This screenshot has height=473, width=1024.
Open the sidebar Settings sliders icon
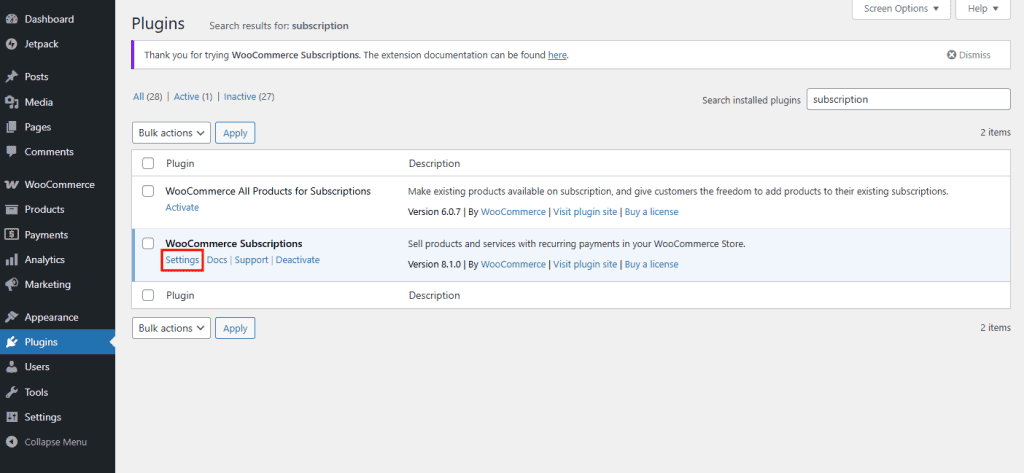11,417
